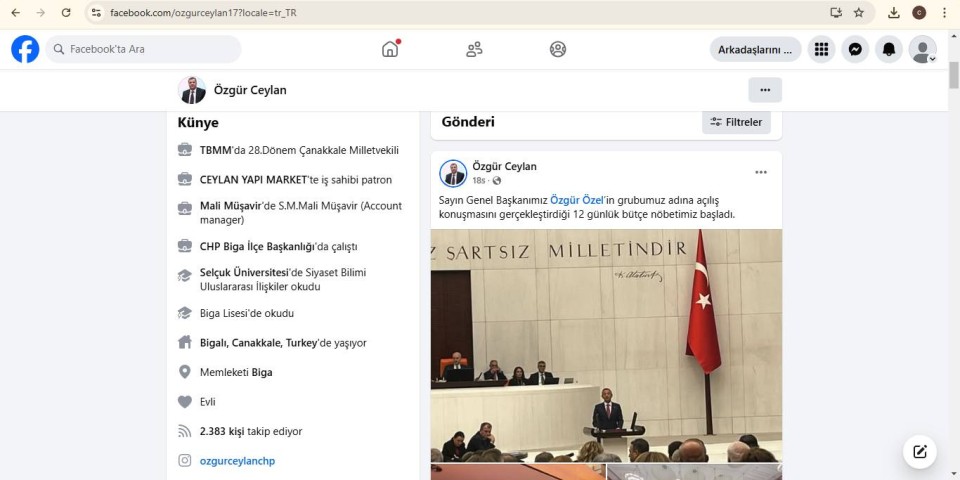
Task: Open Bigalı, Canakkale, Turkey location link
Action: click(258, 343)
